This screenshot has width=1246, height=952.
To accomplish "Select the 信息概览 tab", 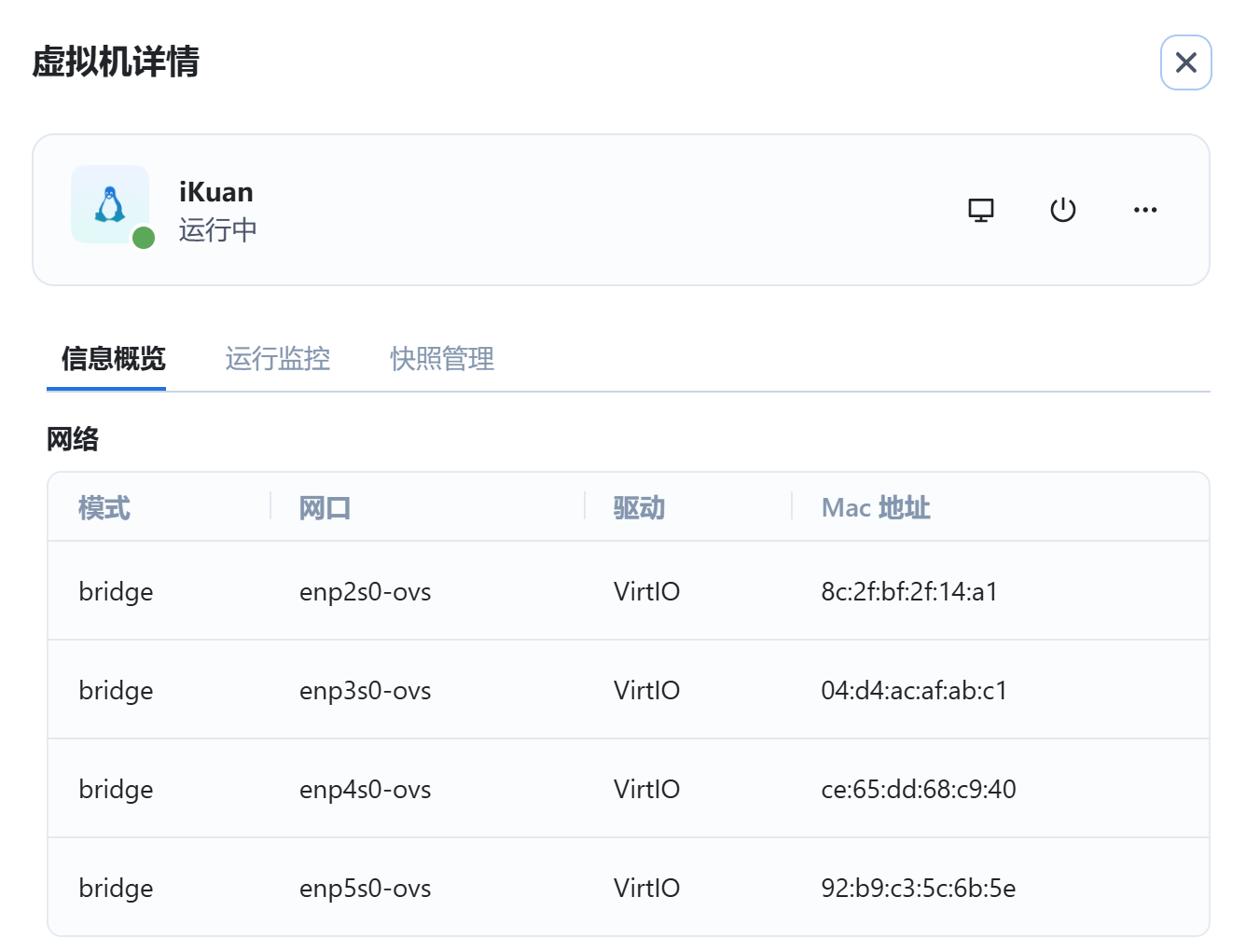I will pos(113,359).
